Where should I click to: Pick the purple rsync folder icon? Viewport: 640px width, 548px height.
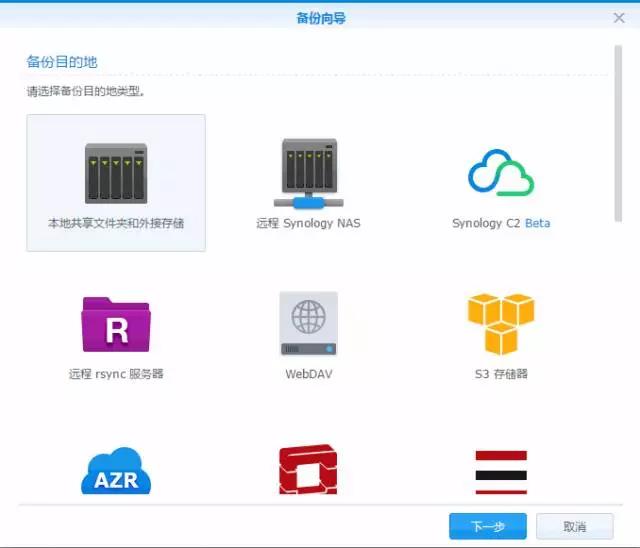point(116,324)
